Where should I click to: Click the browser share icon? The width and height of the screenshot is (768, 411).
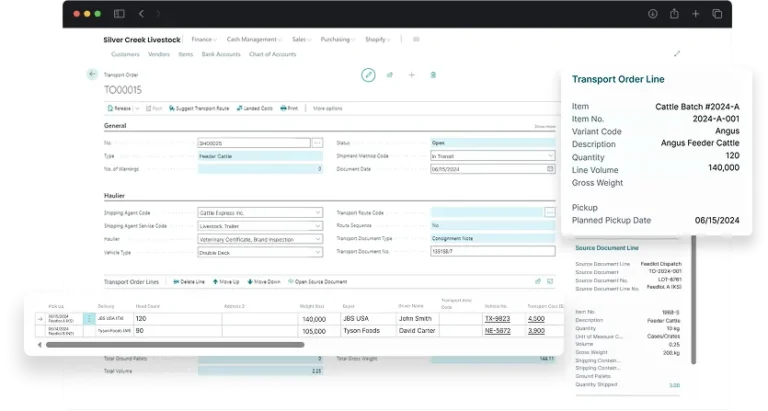click(x=674, y=14)
